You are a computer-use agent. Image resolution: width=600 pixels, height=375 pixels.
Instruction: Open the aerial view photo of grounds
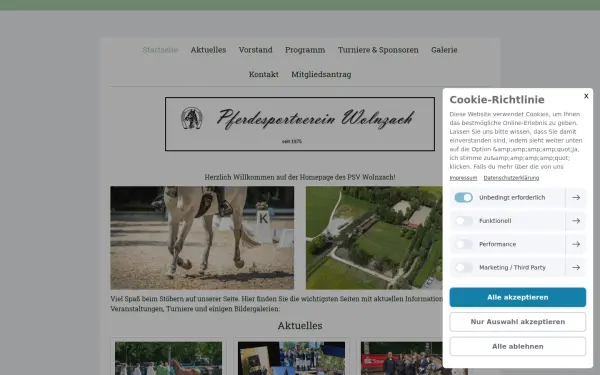tap(374, 238)
